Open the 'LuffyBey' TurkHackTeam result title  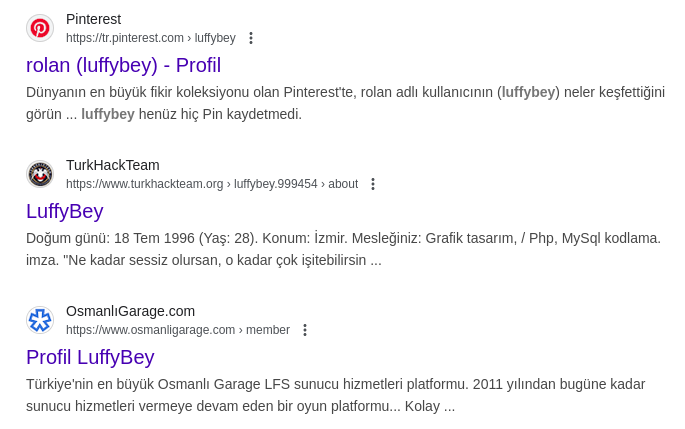click(x=65, y=211)
